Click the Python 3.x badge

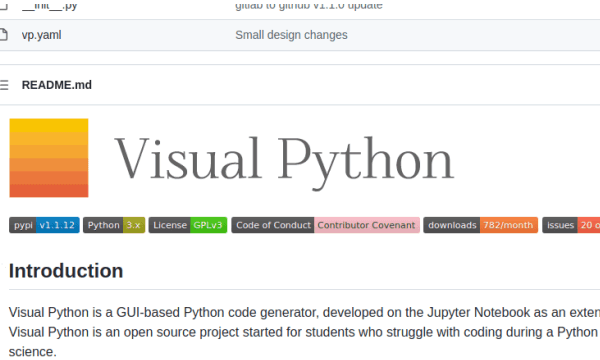click(114, 225)
